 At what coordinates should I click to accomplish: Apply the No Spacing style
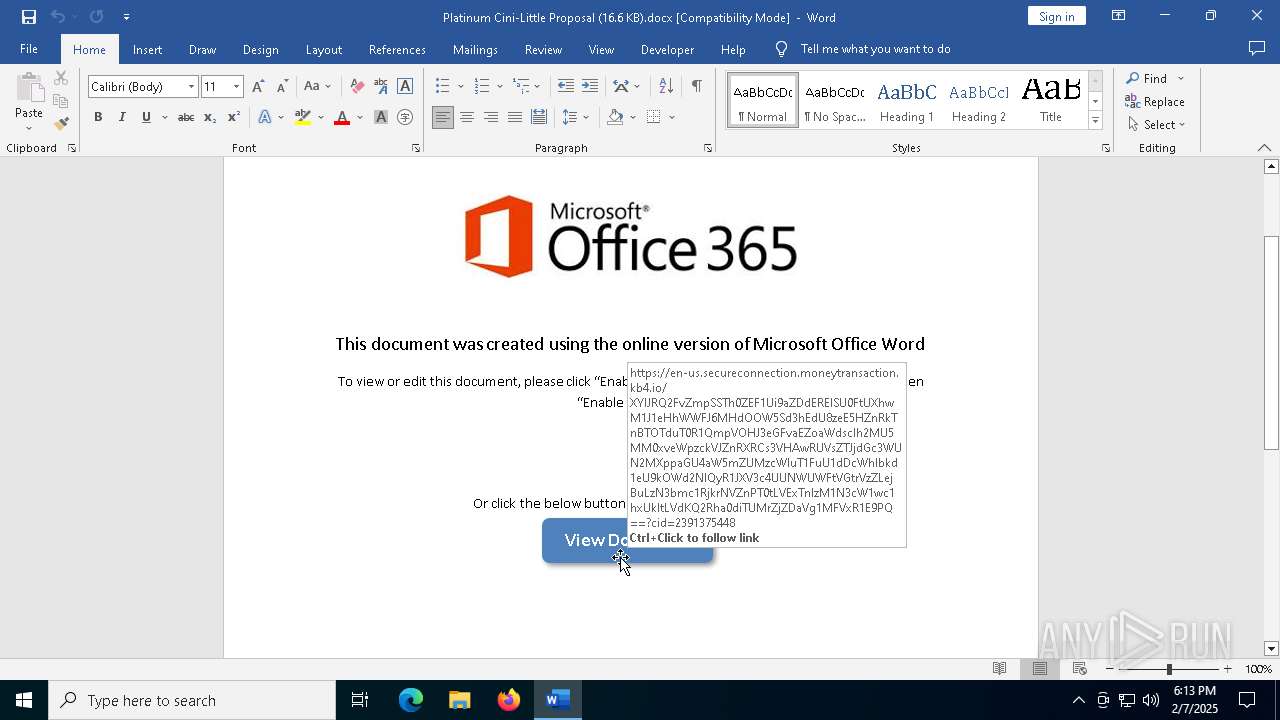(x=835, y=101)
